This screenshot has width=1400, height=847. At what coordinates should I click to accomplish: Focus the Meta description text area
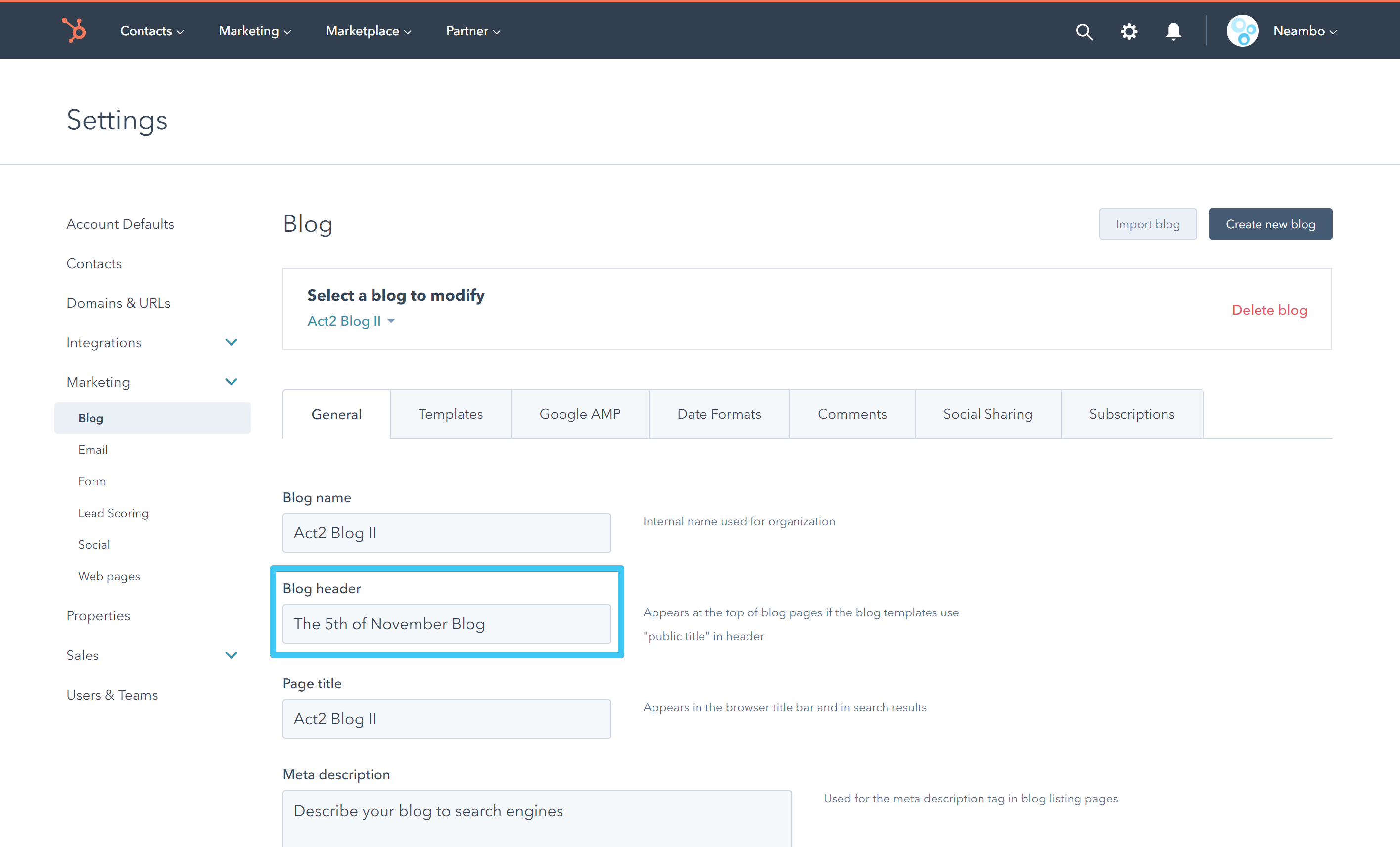pyautogui.click(x=536, y=818)
